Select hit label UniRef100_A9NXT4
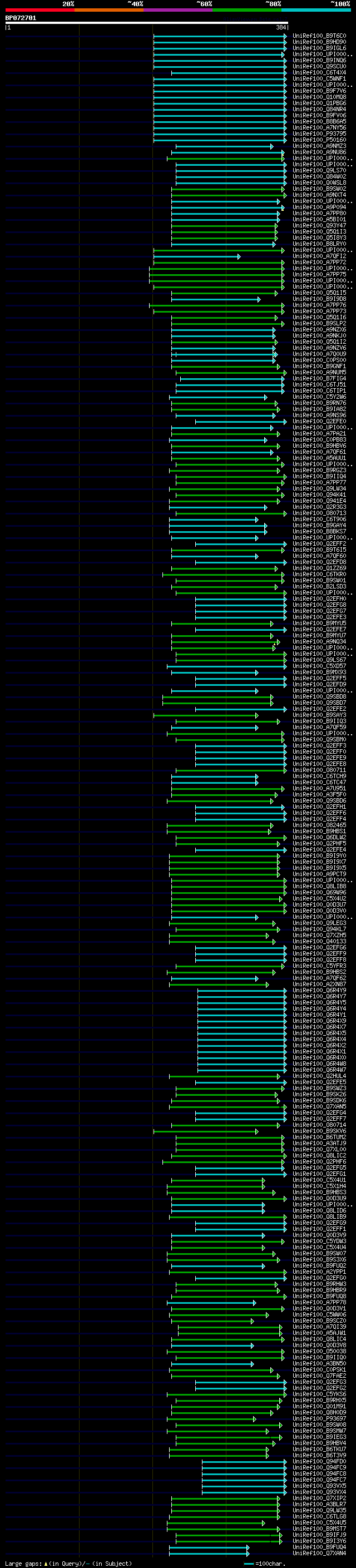The width and height of the screenshot is (356, 1568). (319, 195)
